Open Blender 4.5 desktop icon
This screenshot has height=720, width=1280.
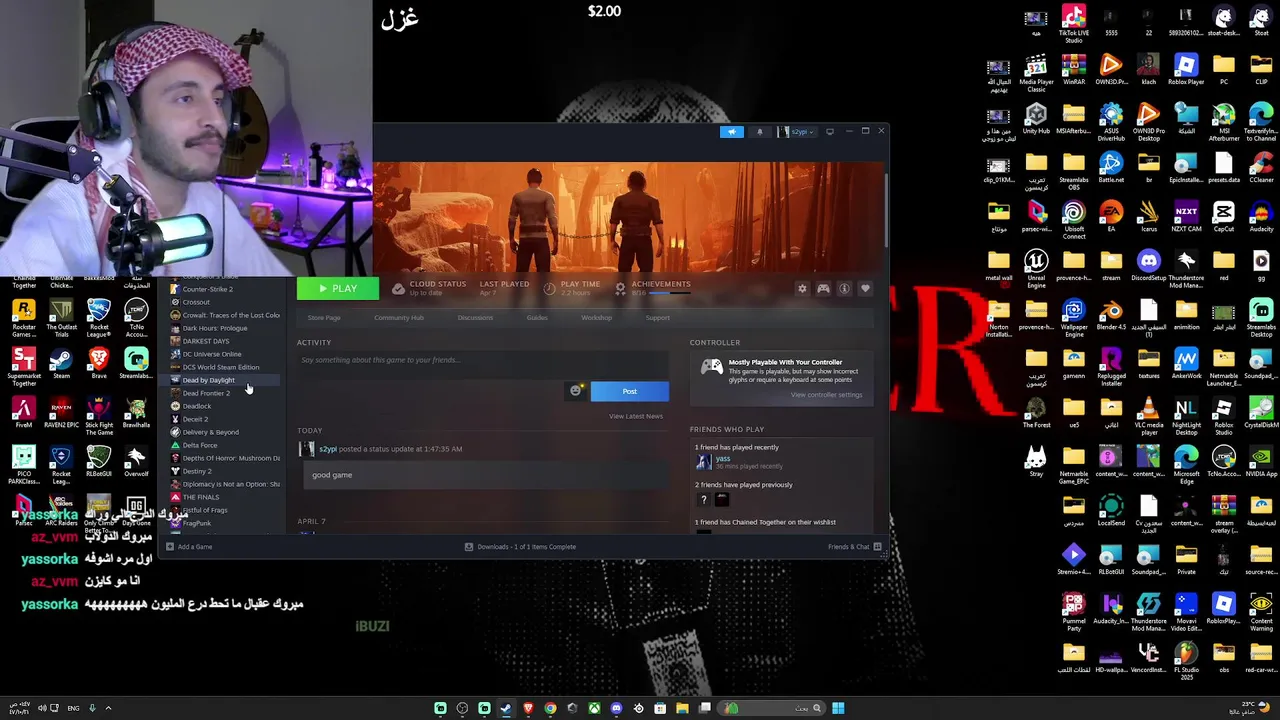tap(1111, 315)
